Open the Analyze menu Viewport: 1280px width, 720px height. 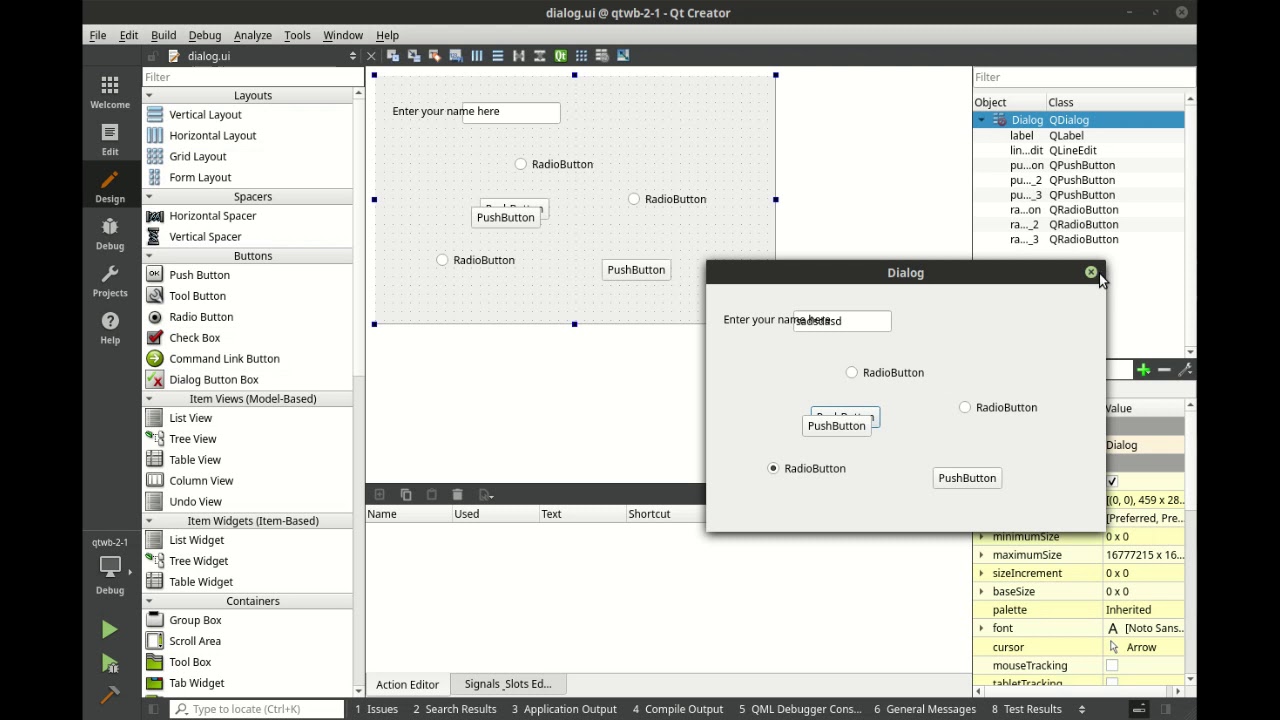click(253, 35)
